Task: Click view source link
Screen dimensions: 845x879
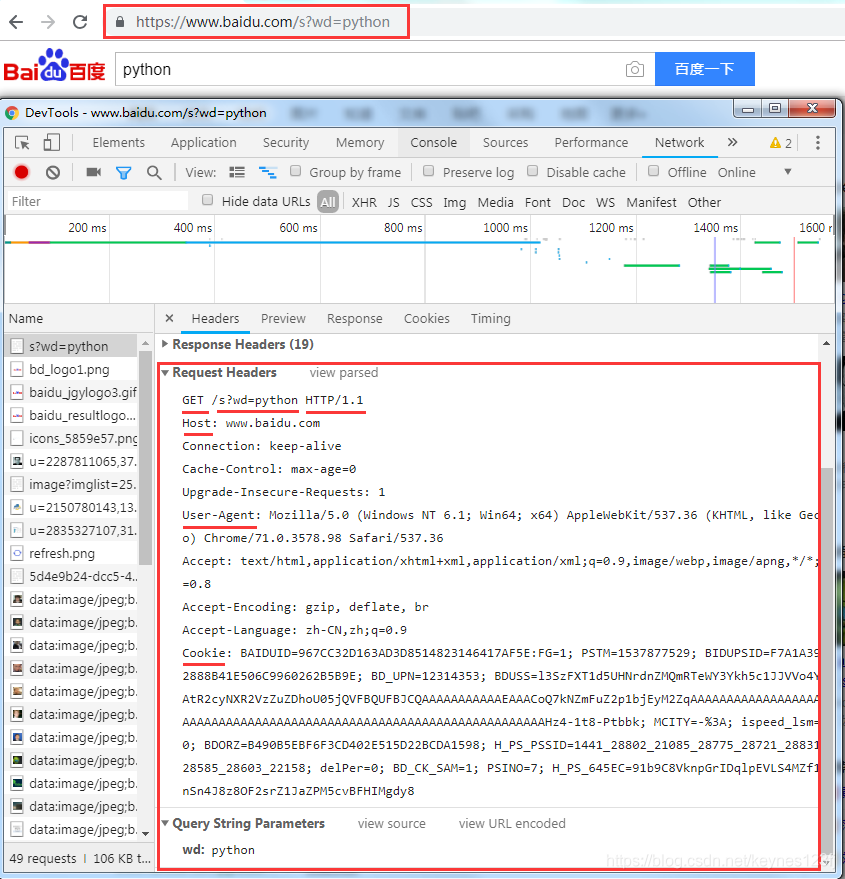Action: [391, 824]
